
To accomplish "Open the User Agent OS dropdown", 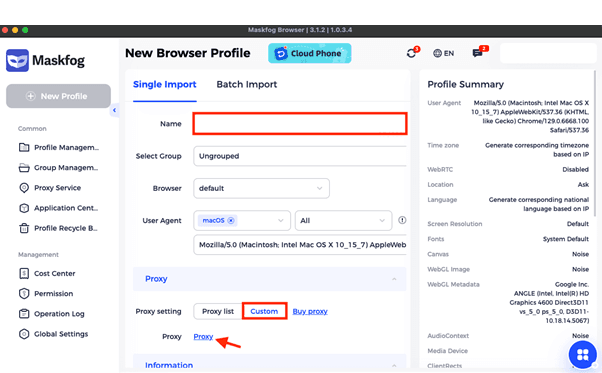I will (242, 221).
